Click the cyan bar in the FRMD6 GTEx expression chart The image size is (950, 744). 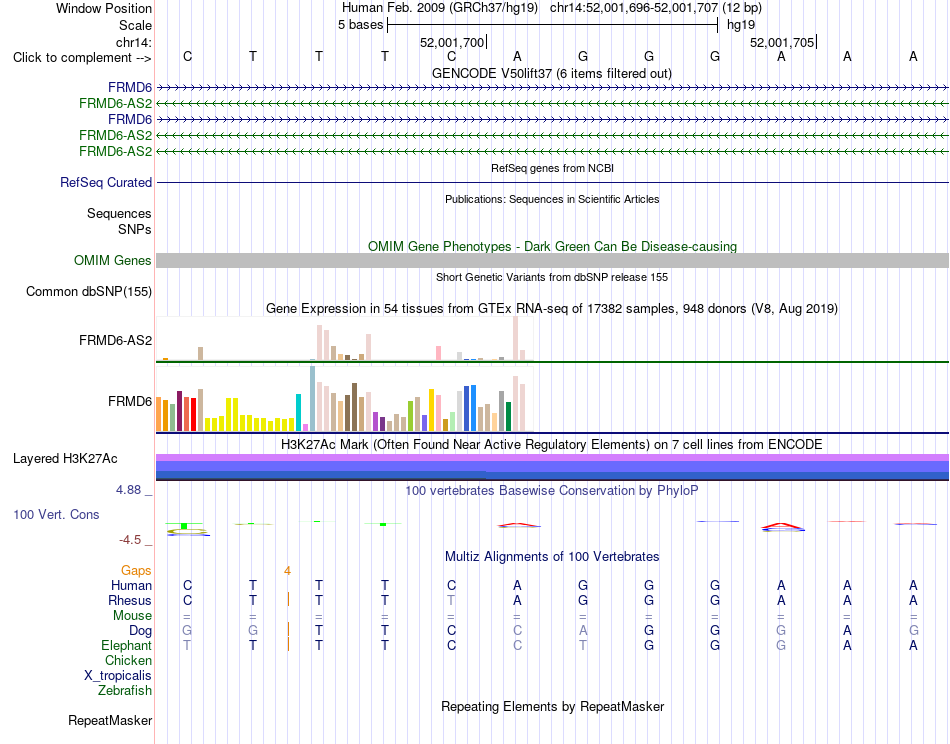point(299,413)
